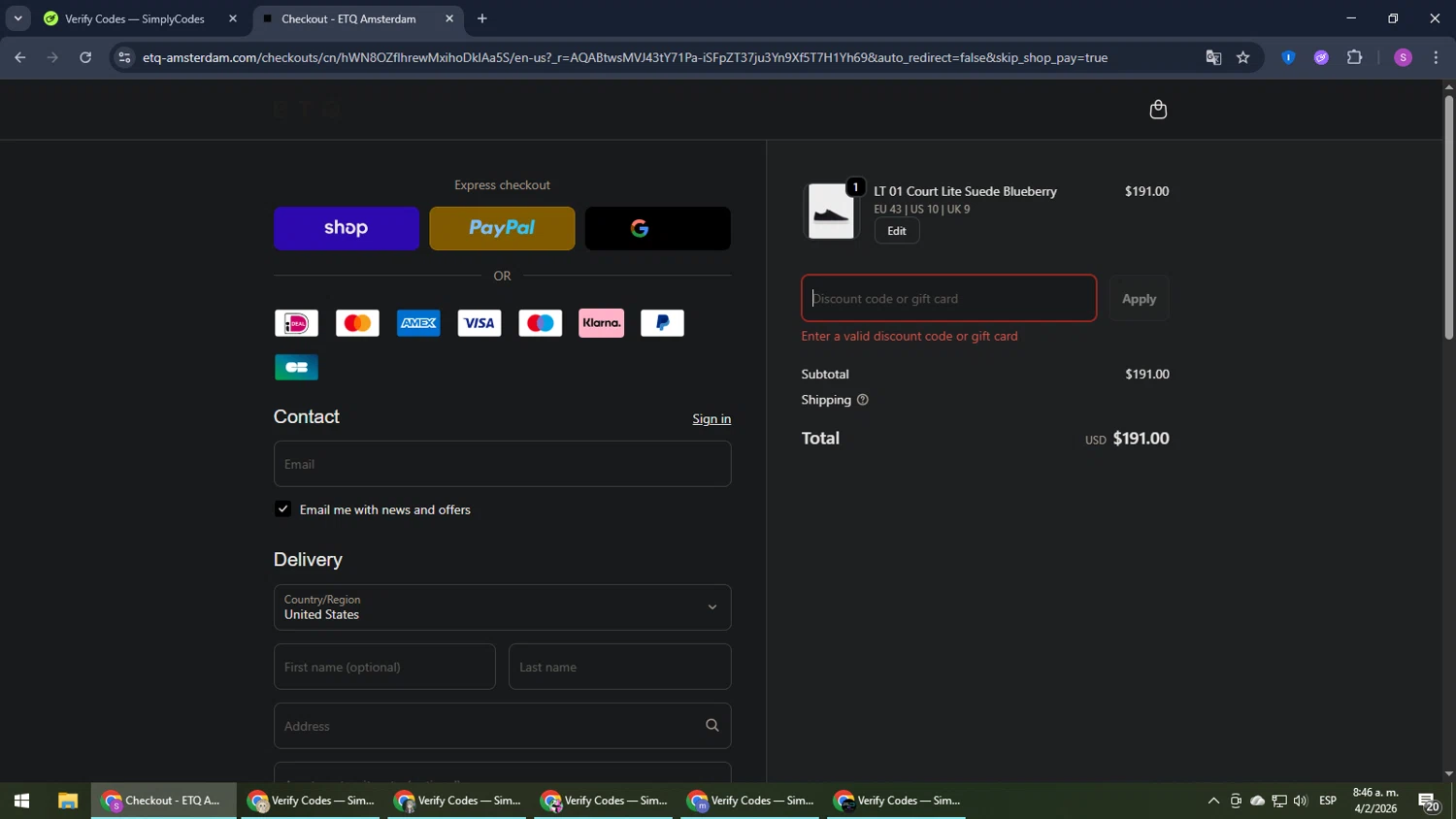The width and height of the screenshot is (1456, 819).
Task: Open the tab search dropdown arrow
Action: [17, 18]
